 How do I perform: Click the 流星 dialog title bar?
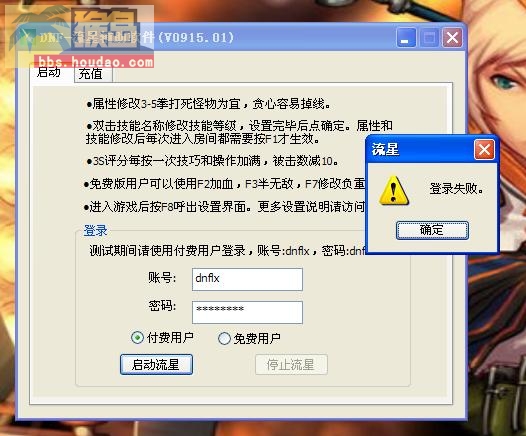click(x=420, y=150)
